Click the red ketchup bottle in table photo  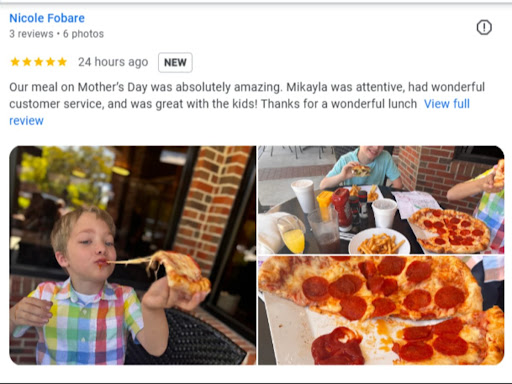[341, 207]
